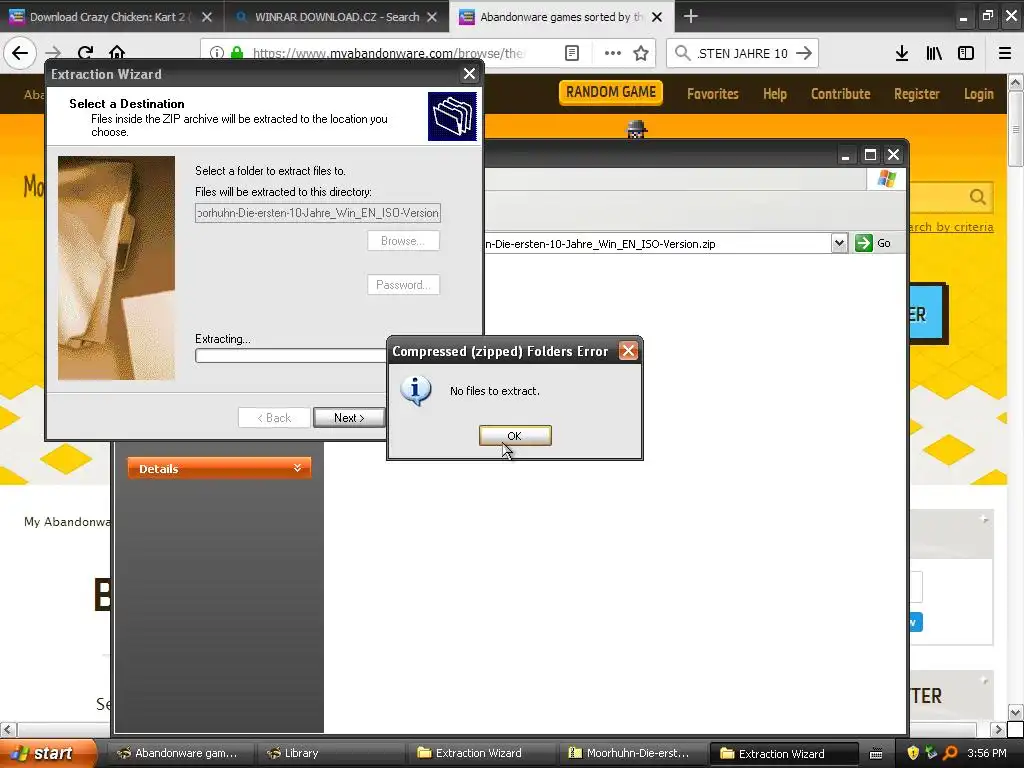Click the RANDOM GAME button

coord(611,92)
